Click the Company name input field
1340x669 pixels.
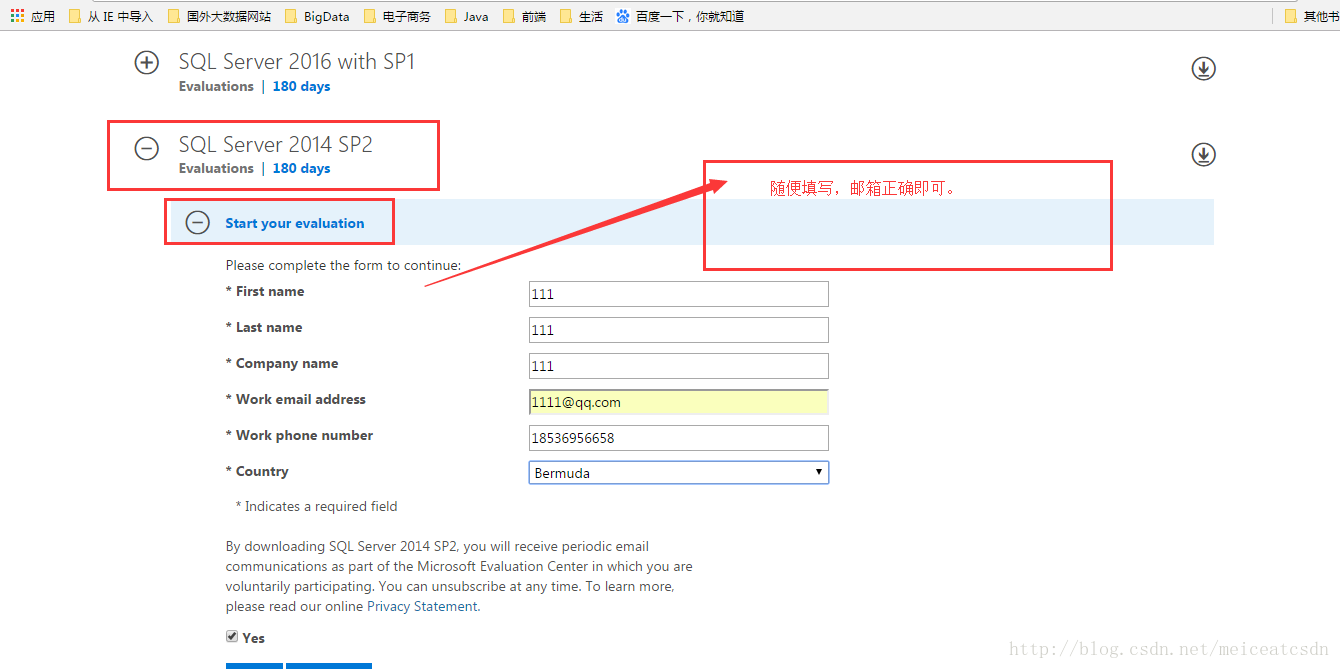(x=679, y=366)
